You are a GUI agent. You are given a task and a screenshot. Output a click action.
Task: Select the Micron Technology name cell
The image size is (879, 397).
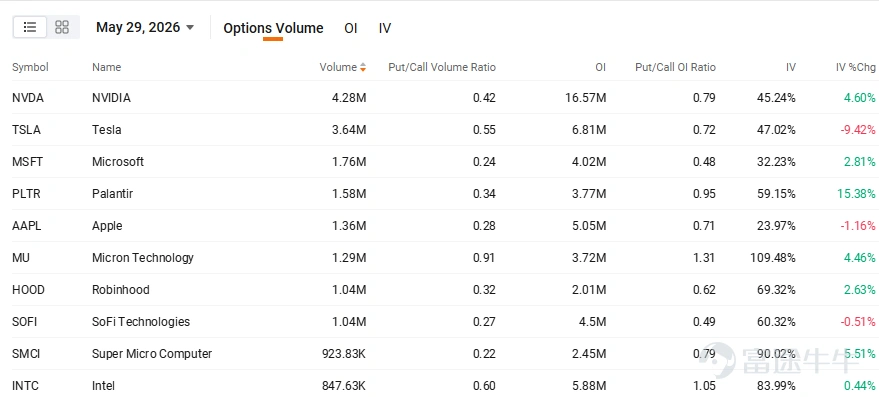click(142, 258)
